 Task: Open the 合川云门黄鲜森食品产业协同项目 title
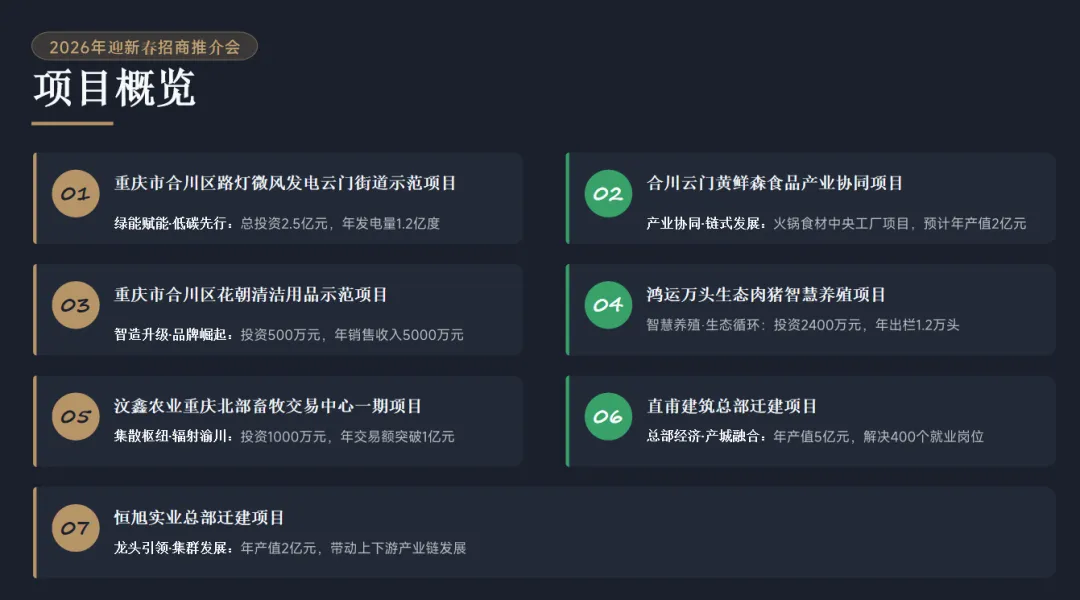(x=774, y=183)
